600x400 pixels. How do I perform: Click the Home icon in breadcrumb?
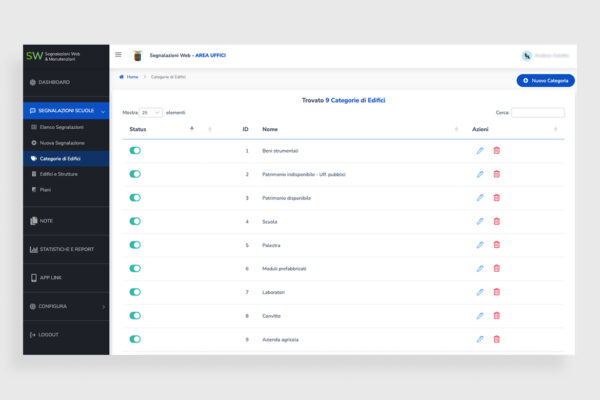(123, 76)
